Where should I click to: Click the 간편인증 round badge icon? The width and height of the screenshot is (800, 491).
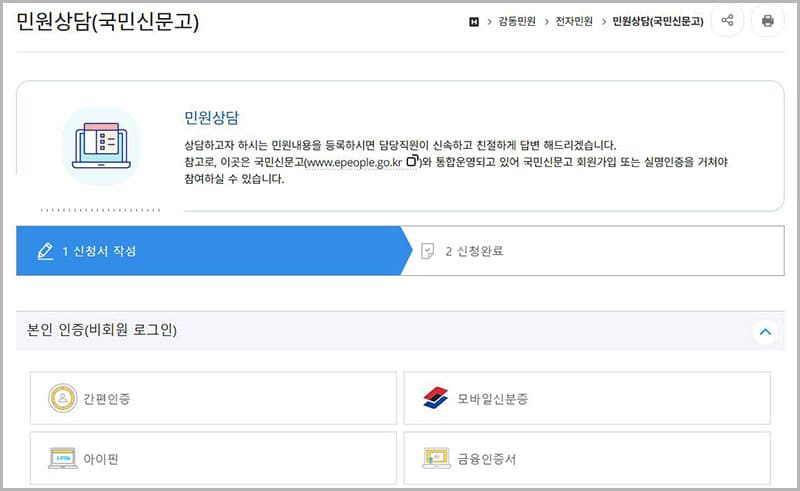click(62, 399)
